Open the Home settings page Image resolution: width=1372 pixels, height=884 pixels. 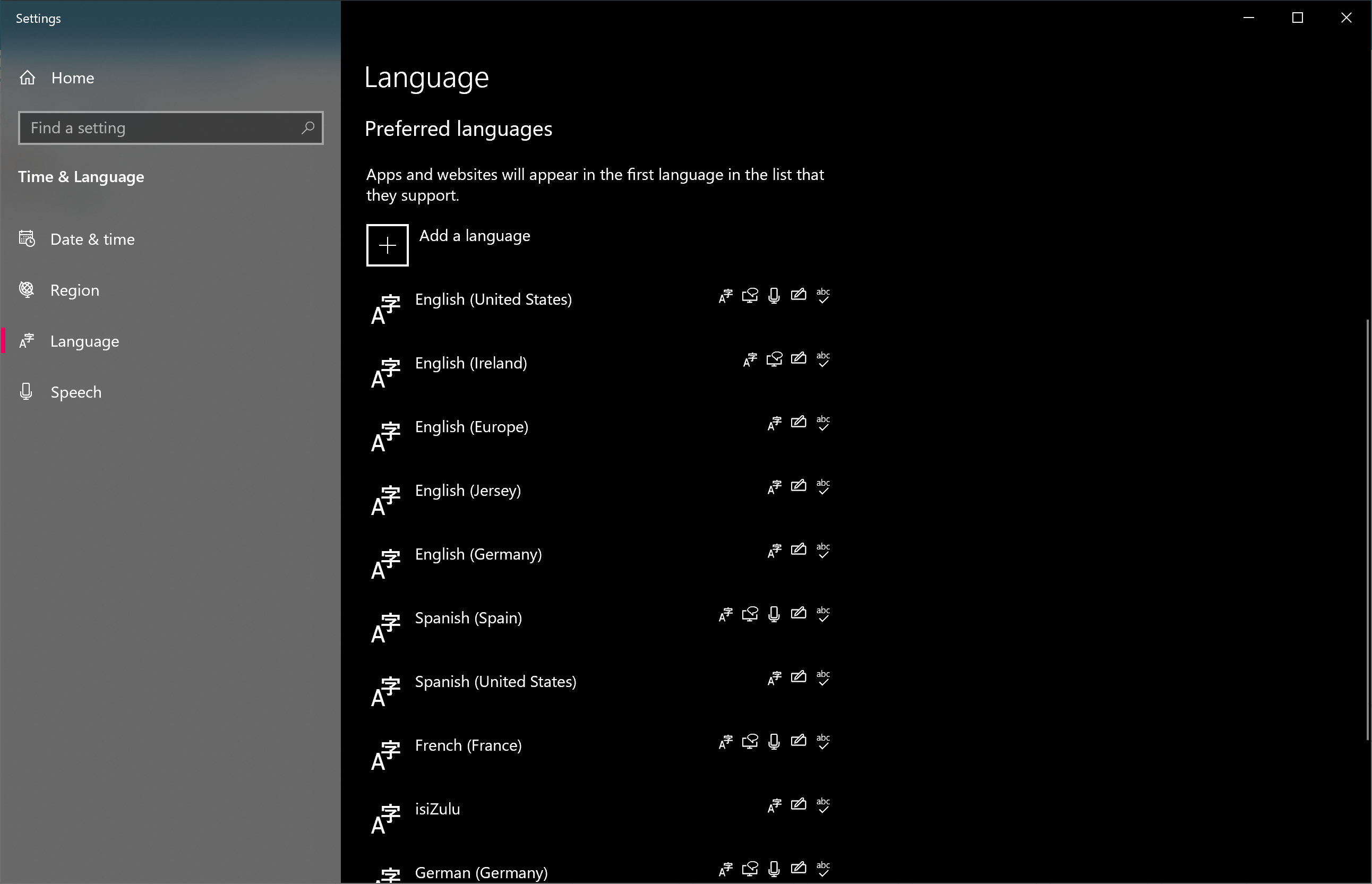[x=170, y=78]
